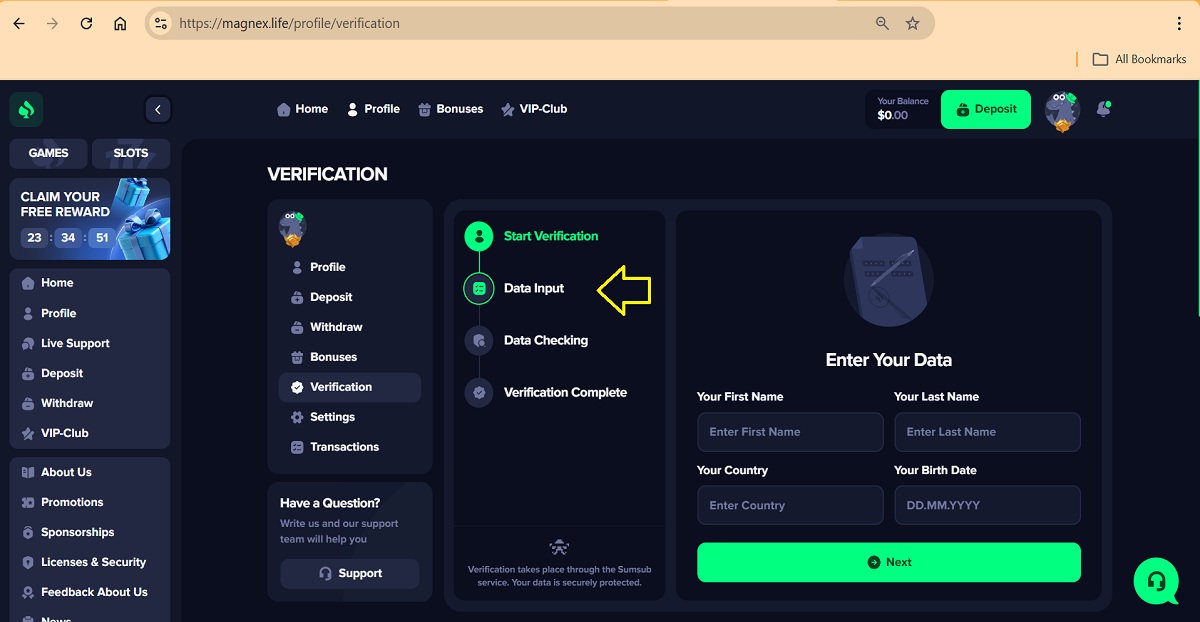Bookmark this page with star icon
This screenshot has height=622, width=1200.
click(x=912, y=23)
